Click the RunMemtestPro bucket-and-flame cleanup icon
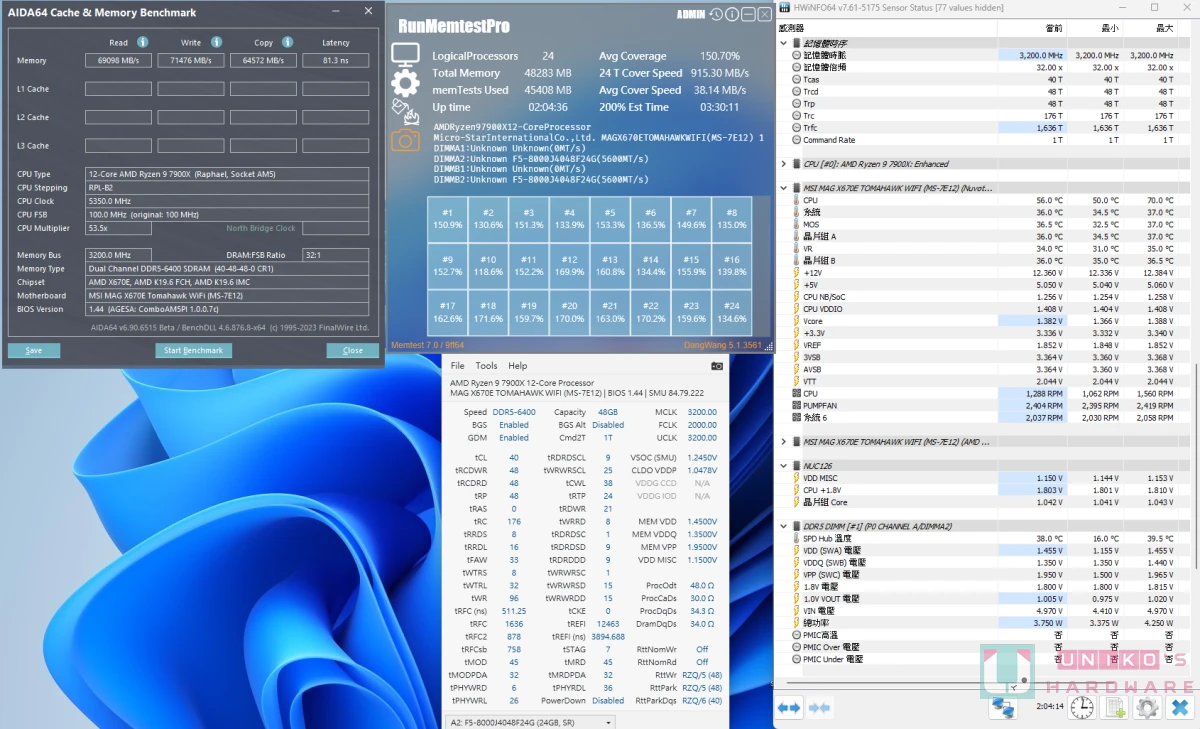 pyautogui.click(x=404, y=110)
